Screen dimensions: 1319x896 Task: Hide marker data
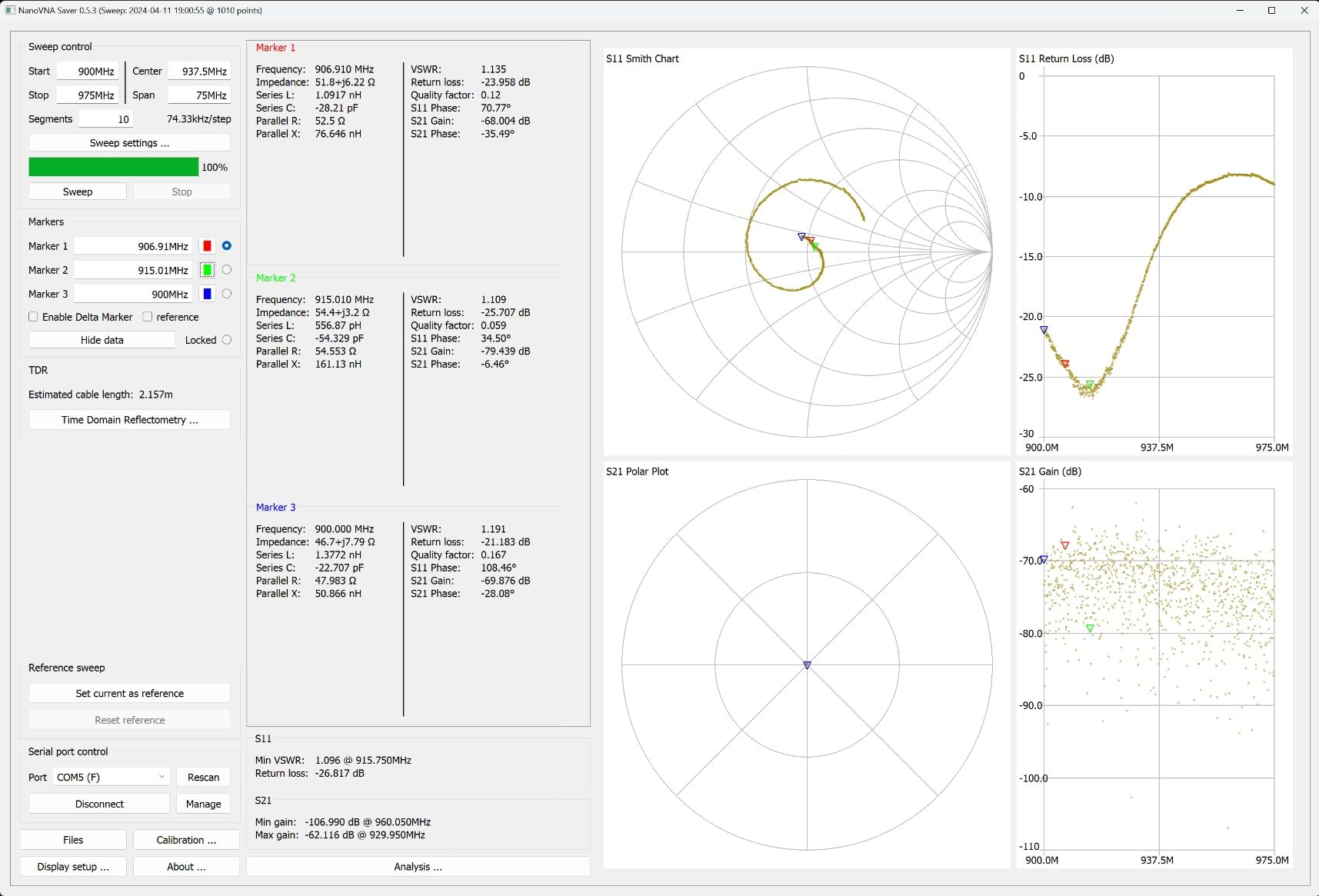(102, 339)
